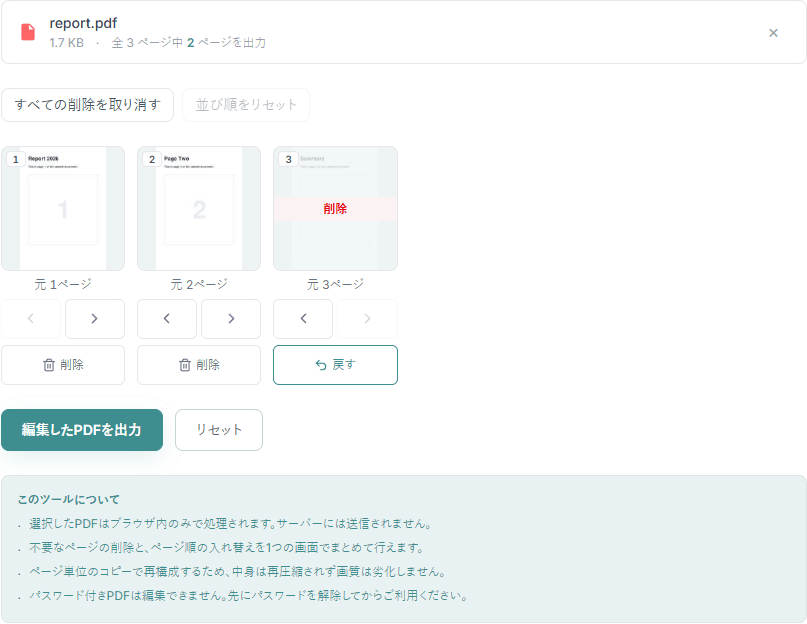
Task: Click the red PDF file icon
Action: (x=28, y=32)
